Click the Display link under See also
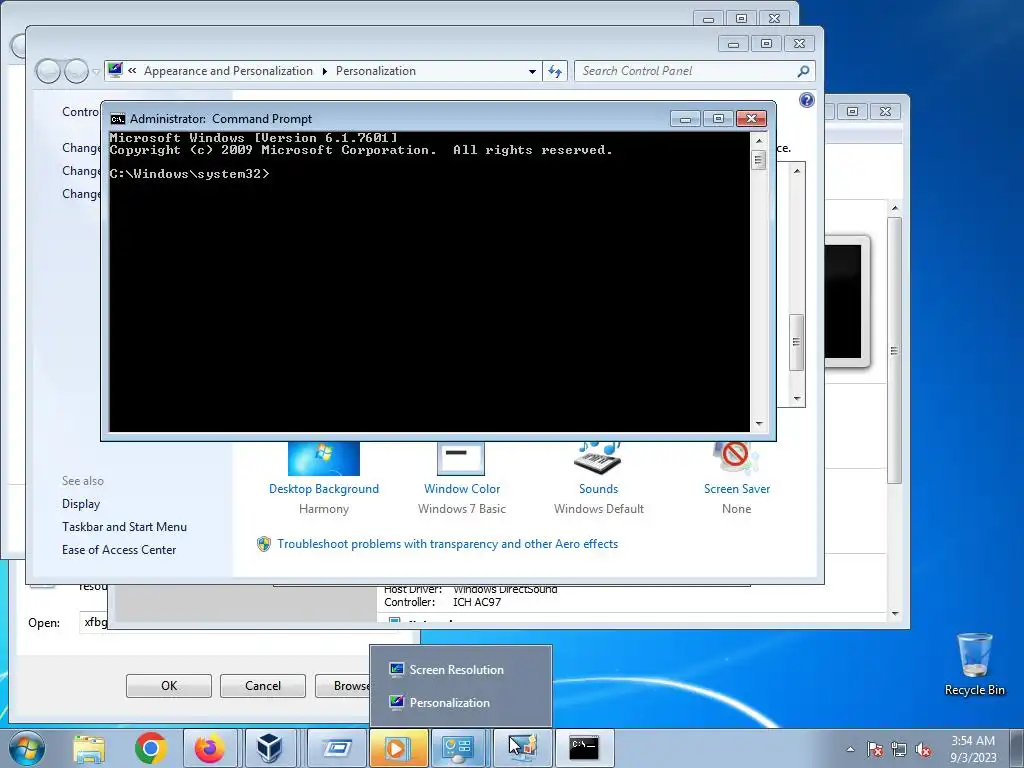This screenshot has width=1024, height=768. coord(81,504)
